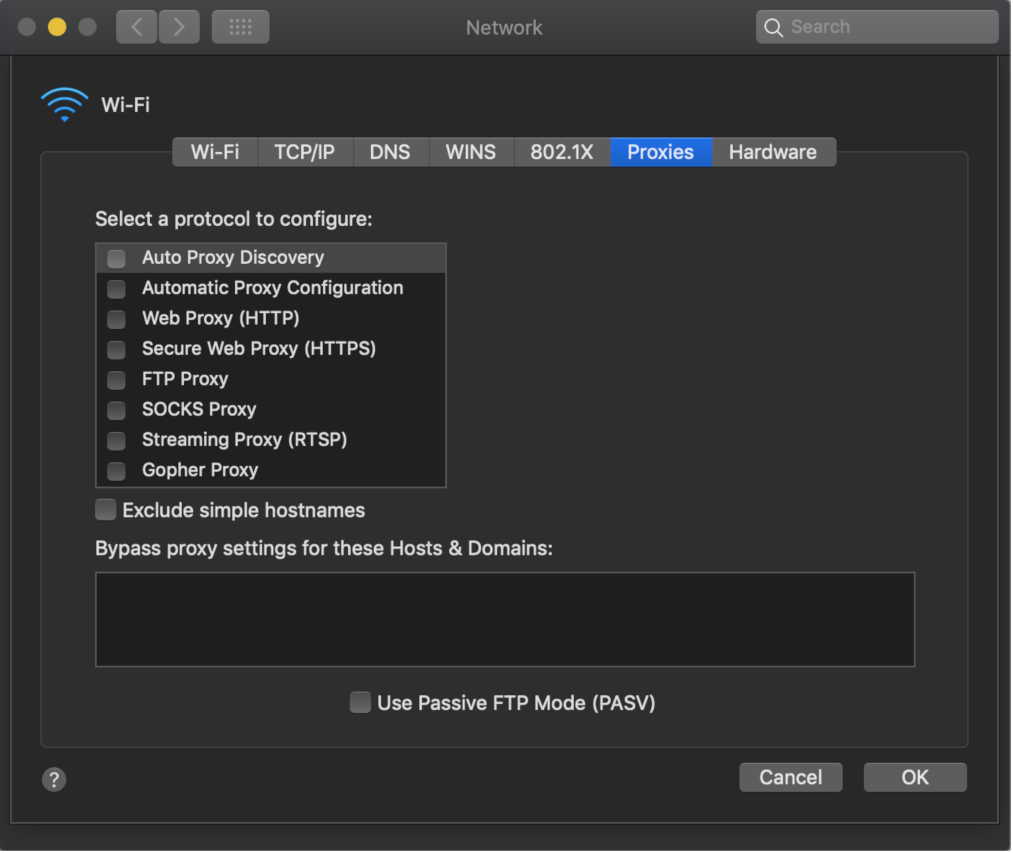Switch to the Hardware tab

[x=773, y=153]
